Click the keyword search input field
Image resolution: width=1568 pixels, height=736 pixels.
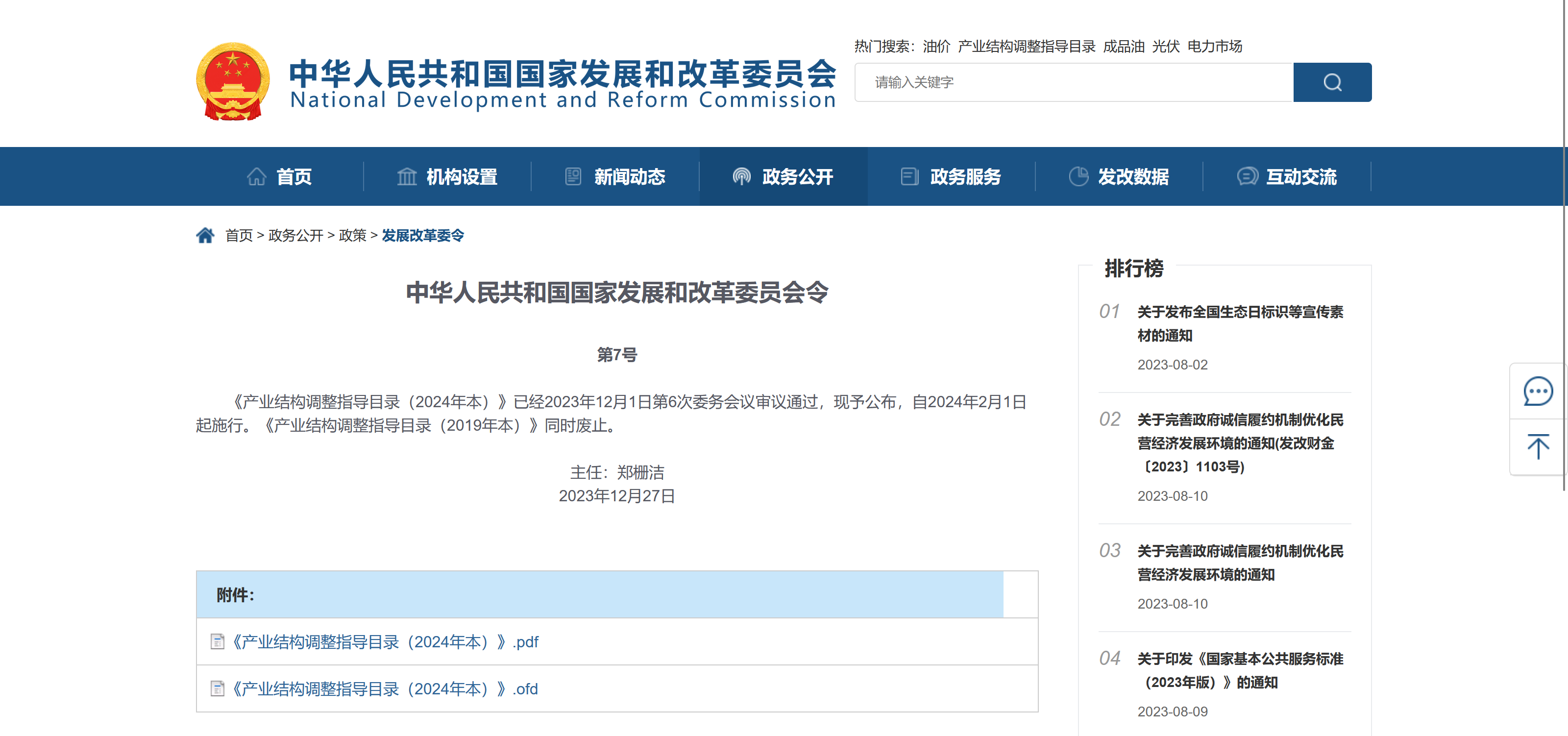pos(1073,82)
